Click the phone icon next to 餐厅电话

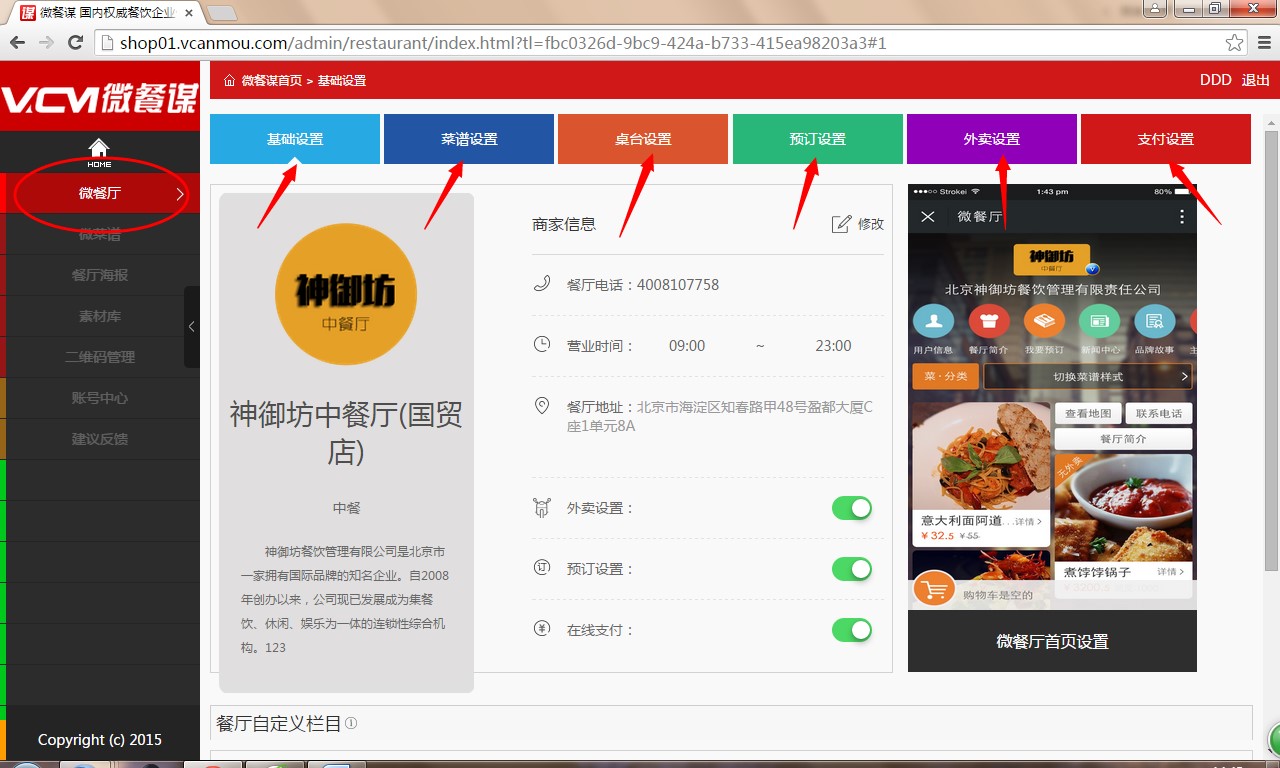pos(542,284)
